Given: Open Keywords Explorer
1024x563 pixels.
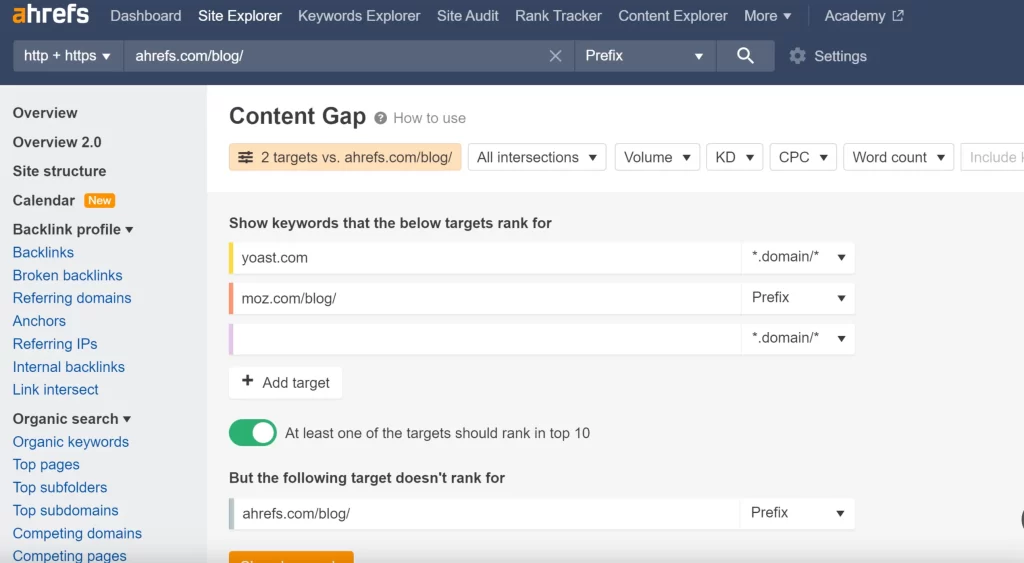Looking at the screenshot, I should tap(359, 16).
